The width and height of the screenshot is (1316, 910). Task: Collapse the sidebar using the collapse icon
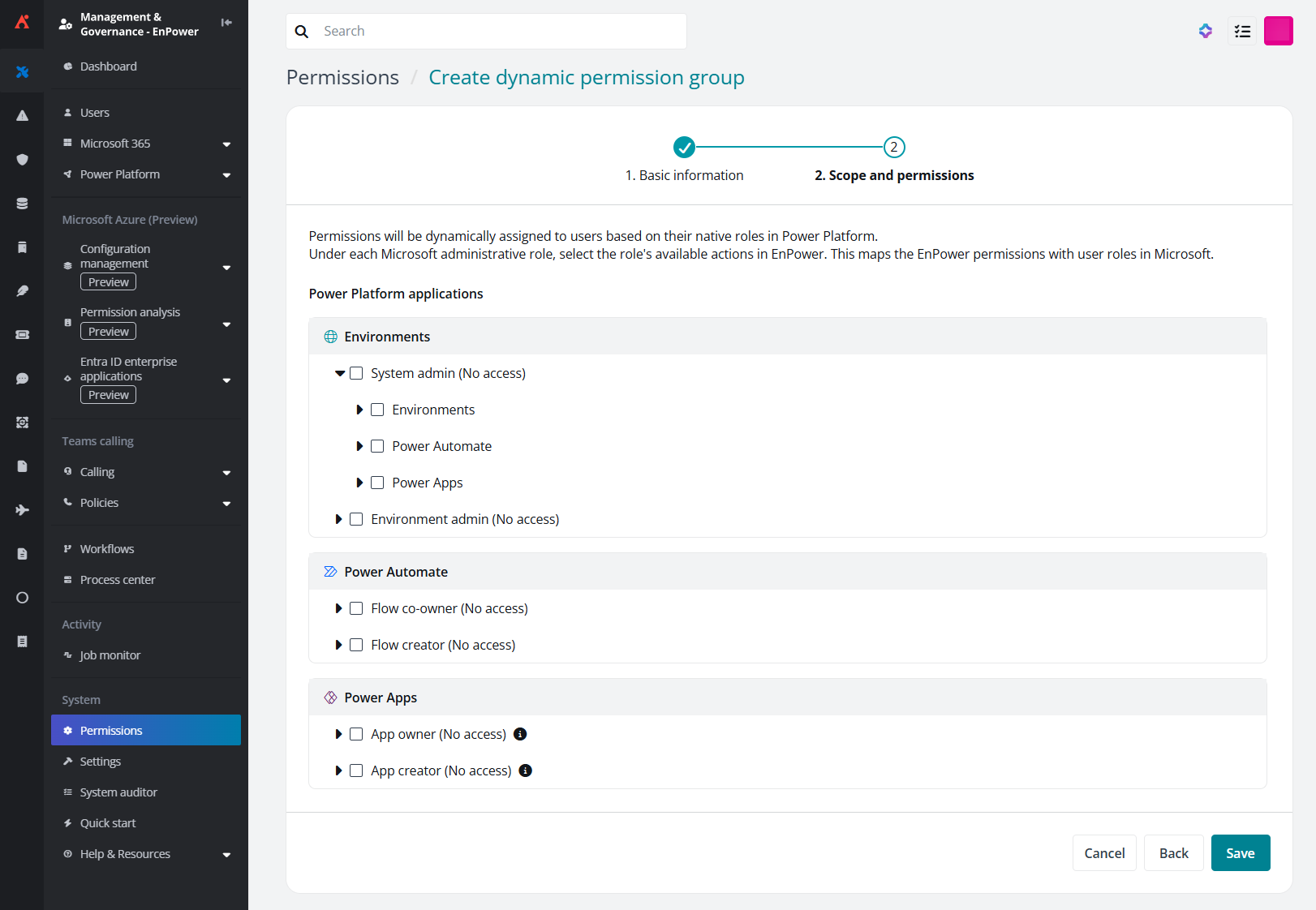[x=226, y=23]
